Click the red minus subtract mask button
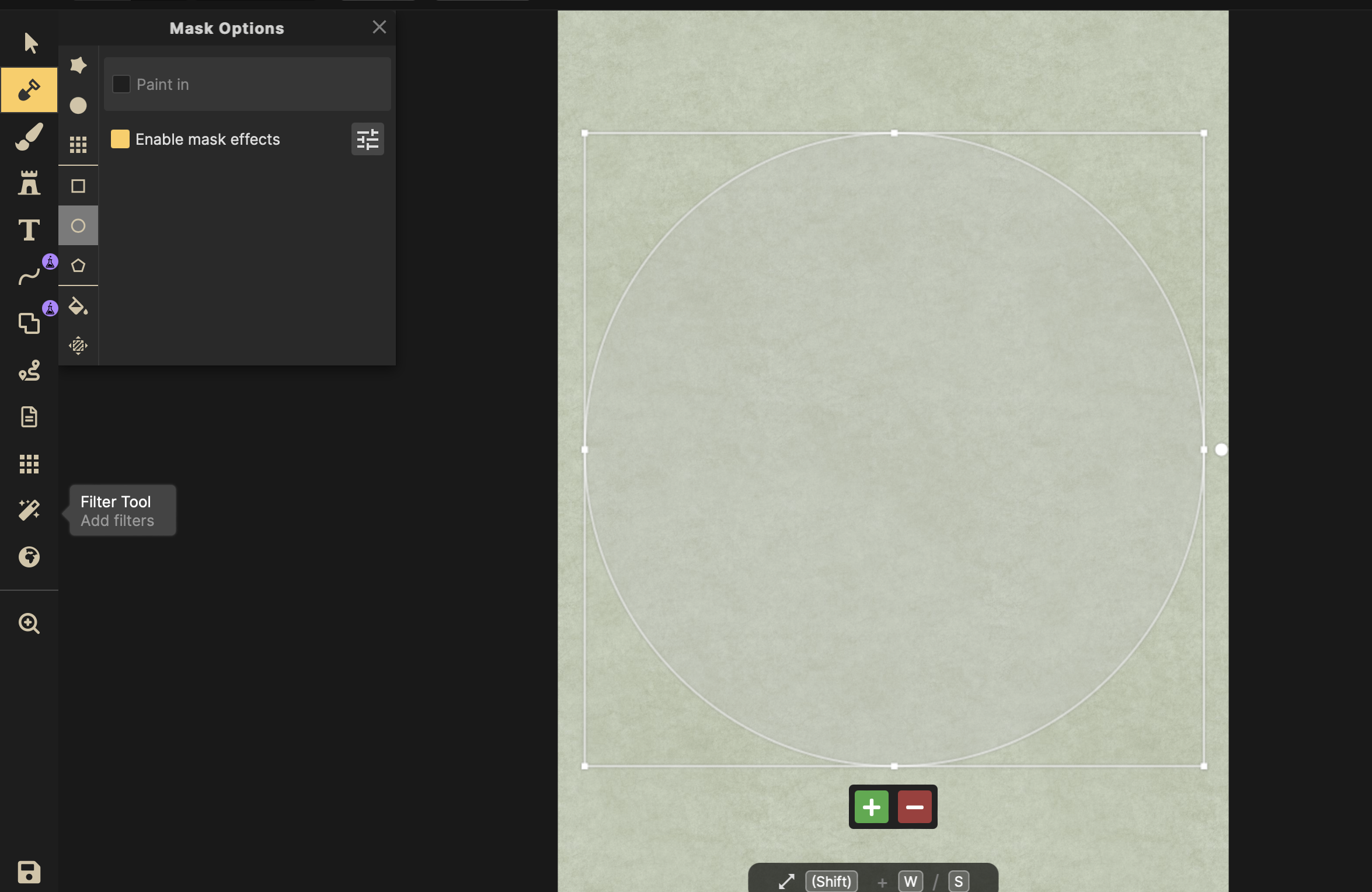Screen dimensions: 1372x892 click(914, 807)
